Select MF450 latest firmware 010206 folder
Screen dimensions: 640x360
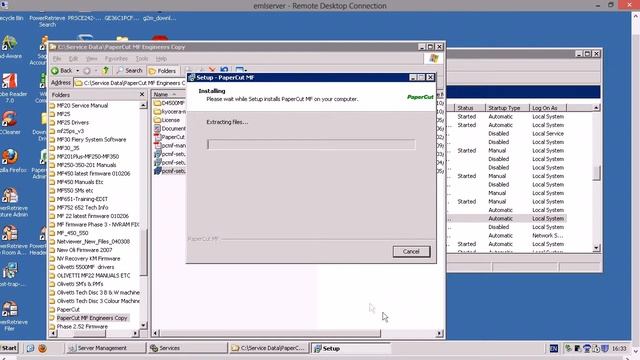[x=93, y=173]
